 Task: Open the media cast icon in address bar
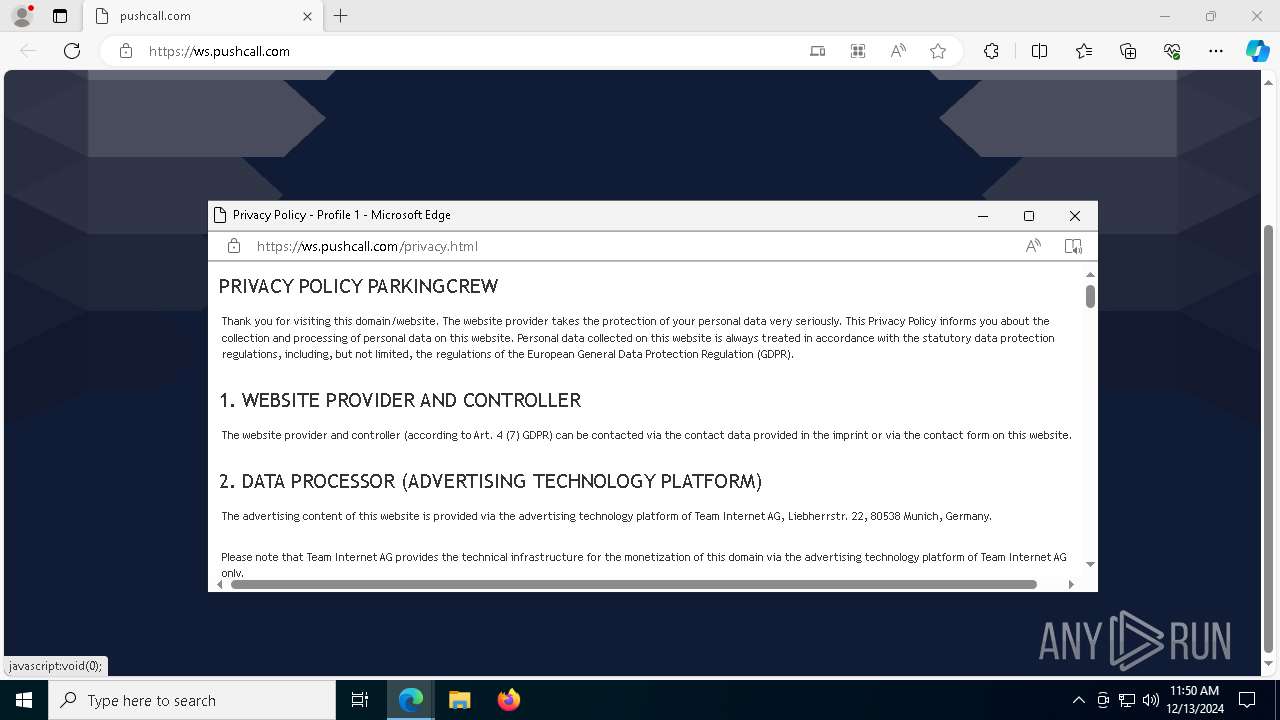(x=818, y=51)
